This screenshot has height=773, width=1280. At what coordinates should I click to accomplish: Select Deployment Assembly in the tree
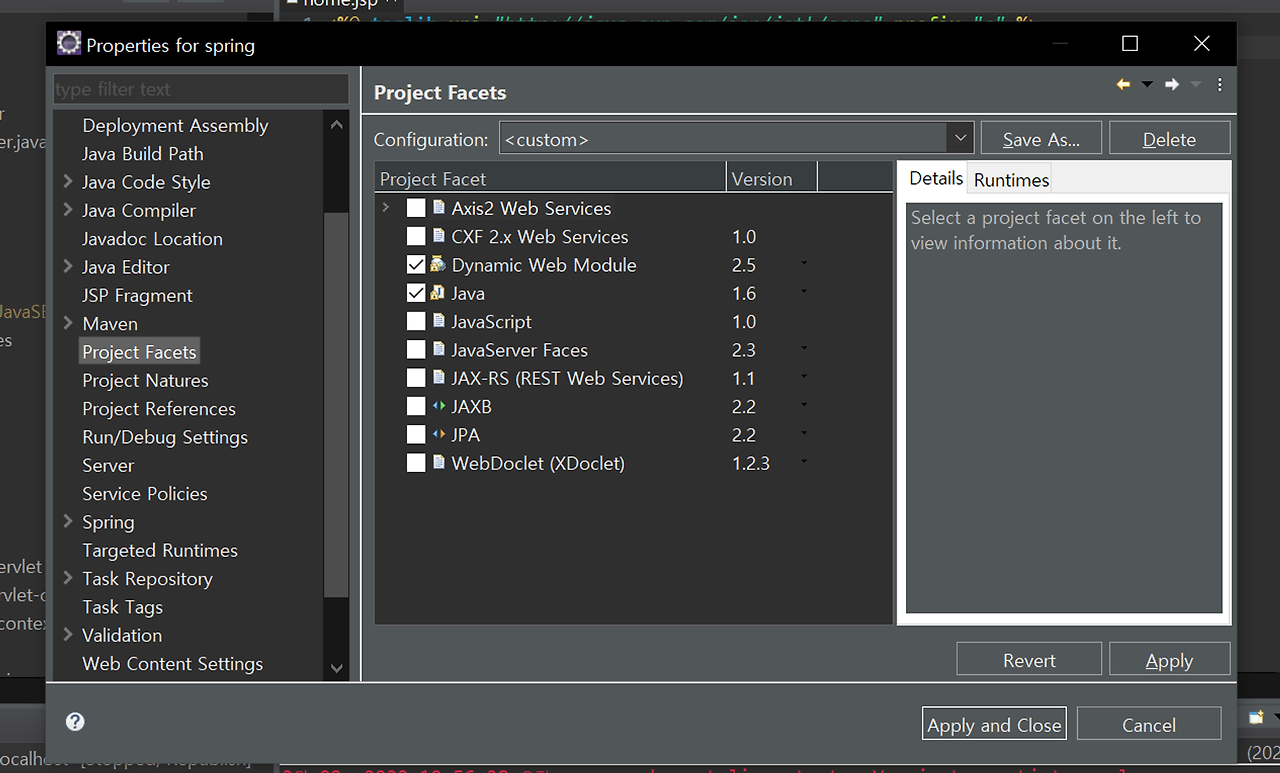click(x=175, y=125)
